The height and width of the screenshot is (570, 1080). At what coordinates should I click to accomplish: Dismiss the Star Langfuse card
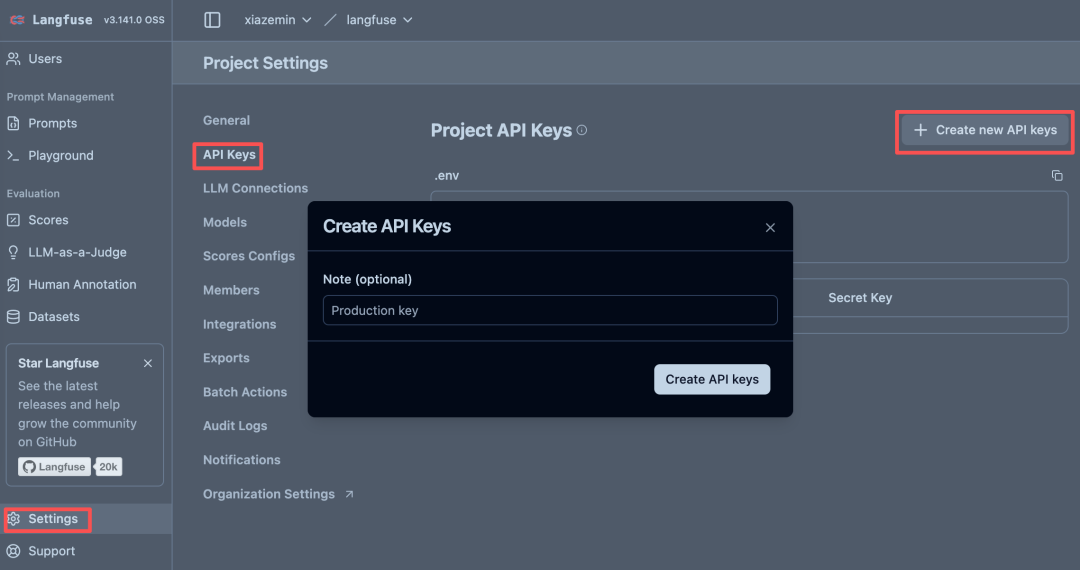coord(147,363)
